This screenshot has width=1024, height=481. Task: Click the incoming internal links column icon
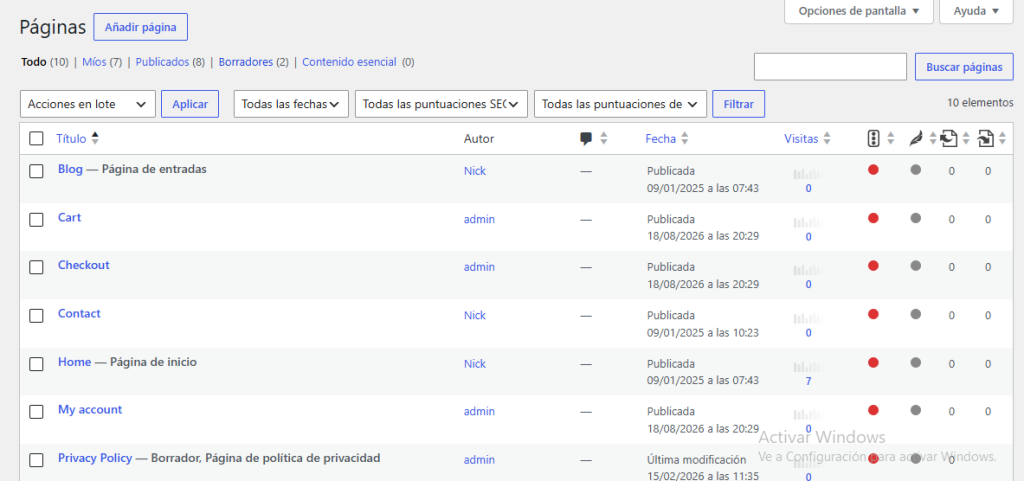[x=985, y=138]
